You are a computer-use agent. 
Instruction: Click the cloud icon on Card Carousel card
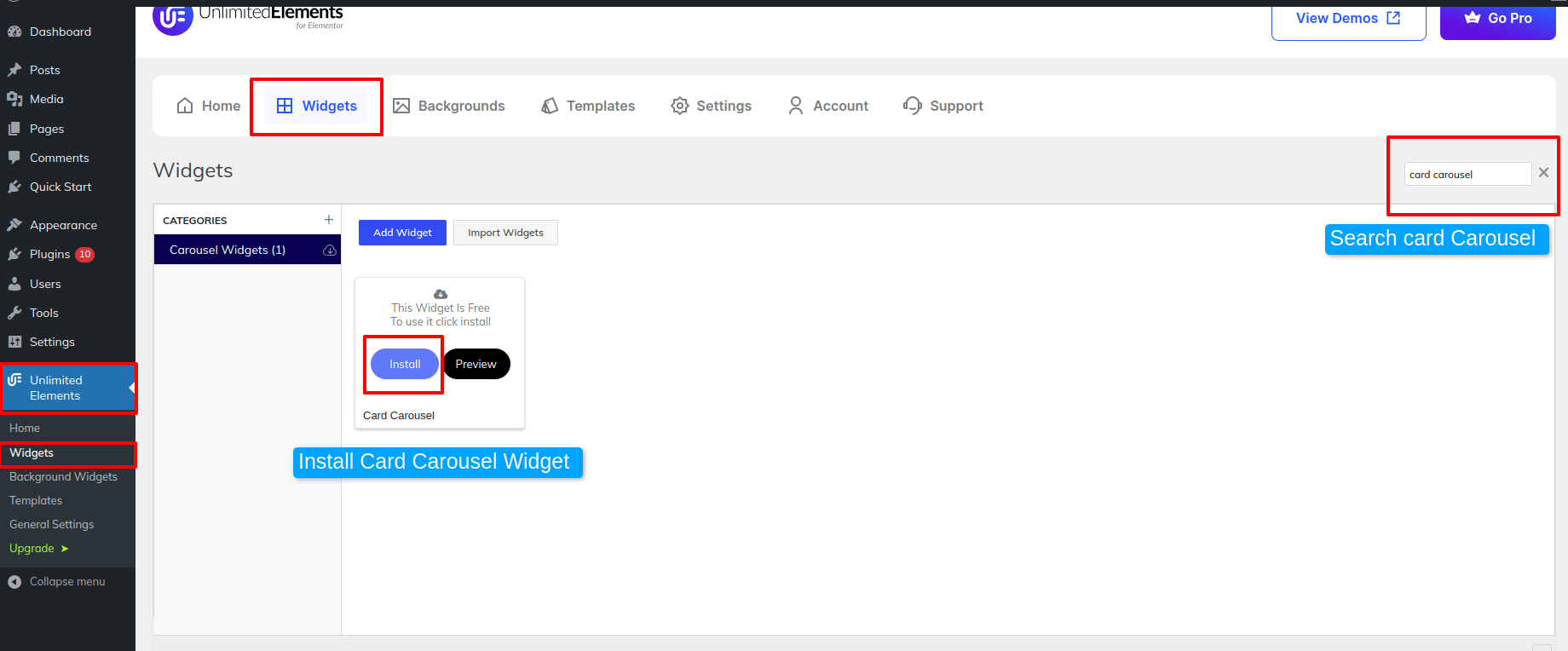tap(441, 294)
